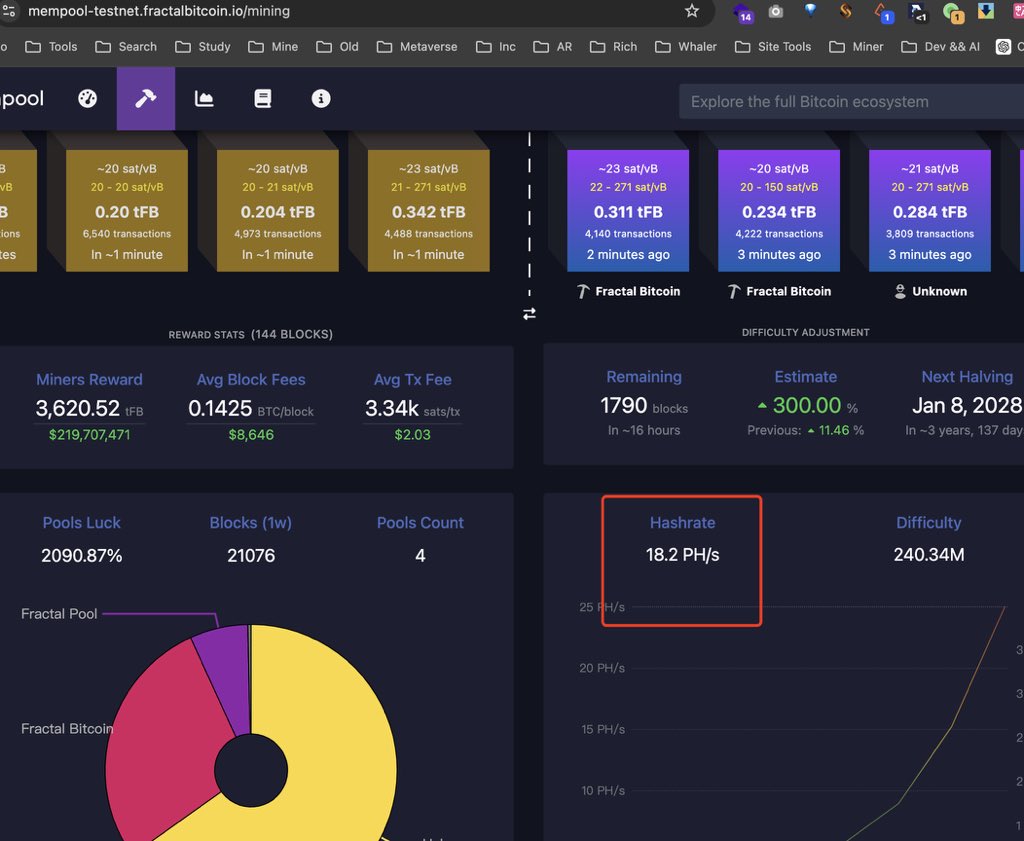Click the Pools Luck 2090.87% value
Screen dimensions: 1024x841
(82, 556)
